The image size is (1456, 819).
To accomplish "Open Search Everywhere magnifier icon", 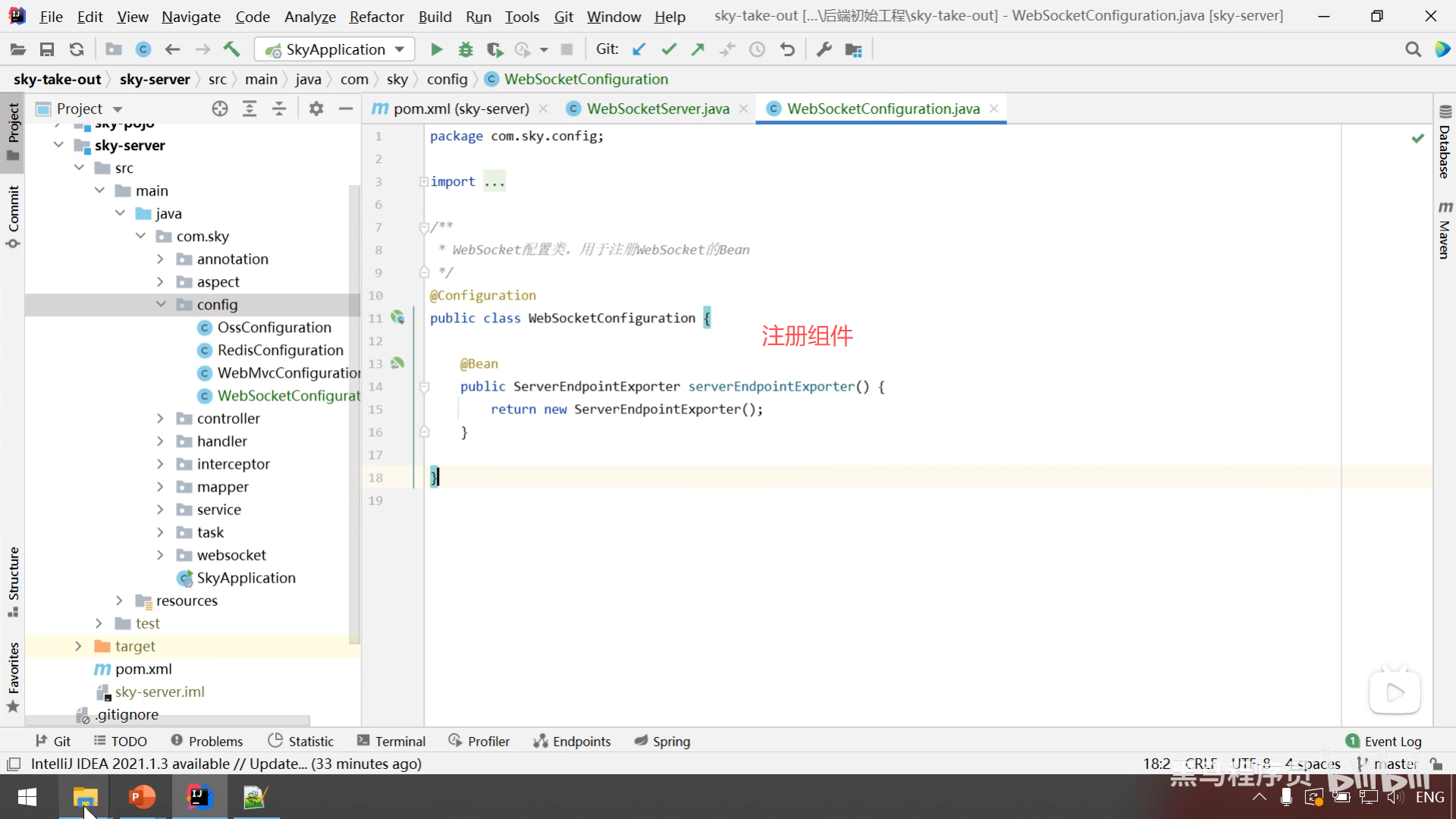I will pos(1413,50).
